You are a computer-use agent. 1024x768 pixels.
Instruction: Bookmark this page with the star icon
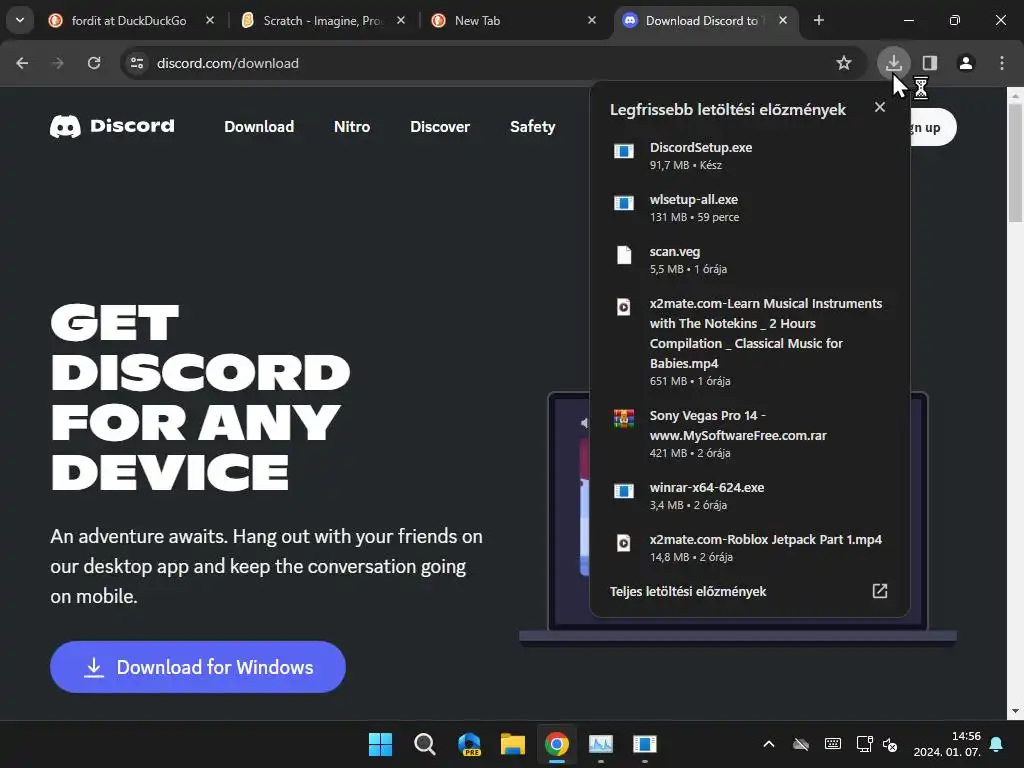coord(844,63)
